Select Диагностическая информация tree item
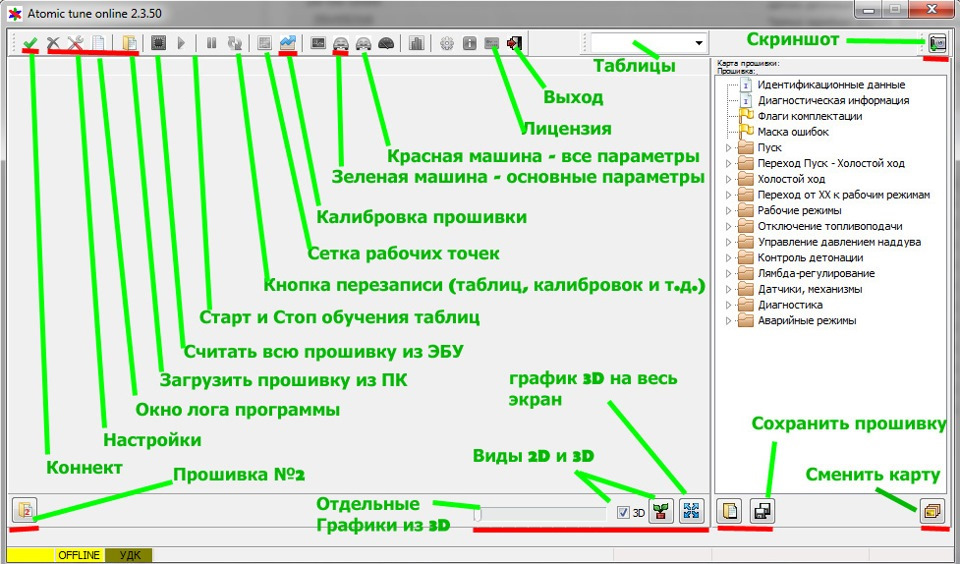The width and height of the screenshot is (960, 564). pyautogui.click(x=833, y=100)
